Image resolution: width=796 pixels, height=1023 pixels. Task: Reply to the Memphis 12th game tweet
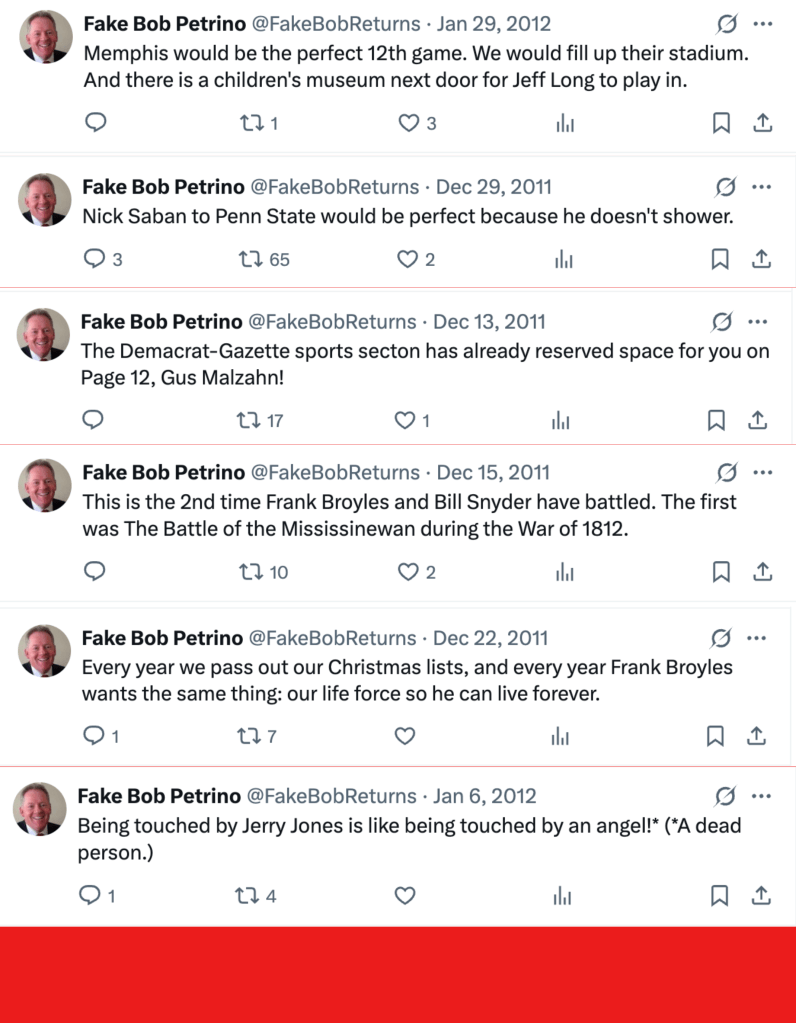pos(96,123)
